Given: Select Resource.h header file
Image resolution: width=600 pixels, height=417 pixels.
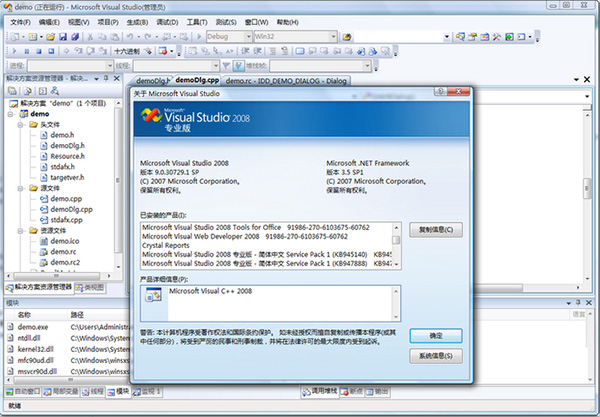Looking at the screenshot, I should point(67,156).
